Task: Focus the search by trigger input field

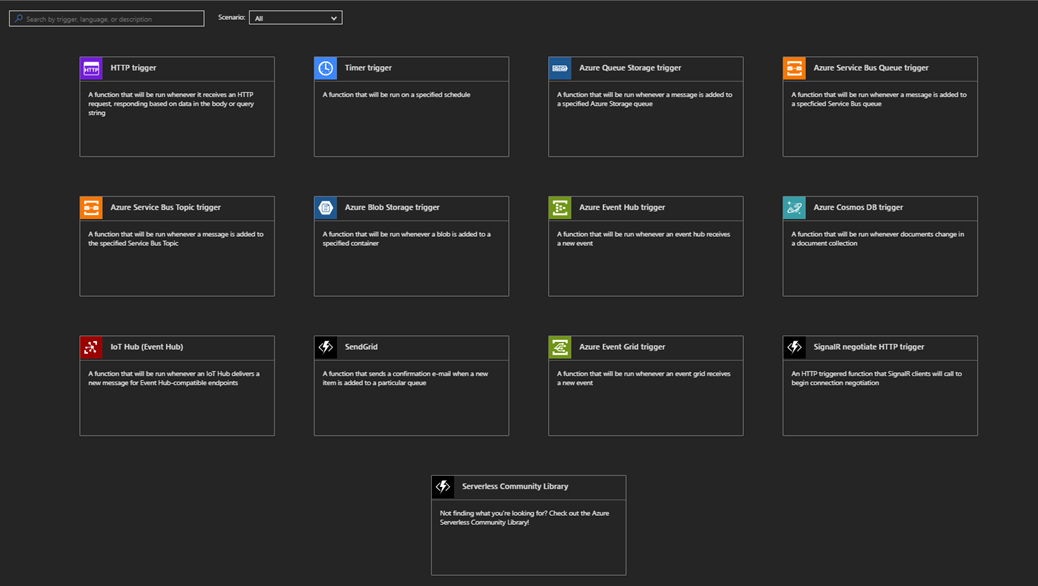Action: coord(107,19)
